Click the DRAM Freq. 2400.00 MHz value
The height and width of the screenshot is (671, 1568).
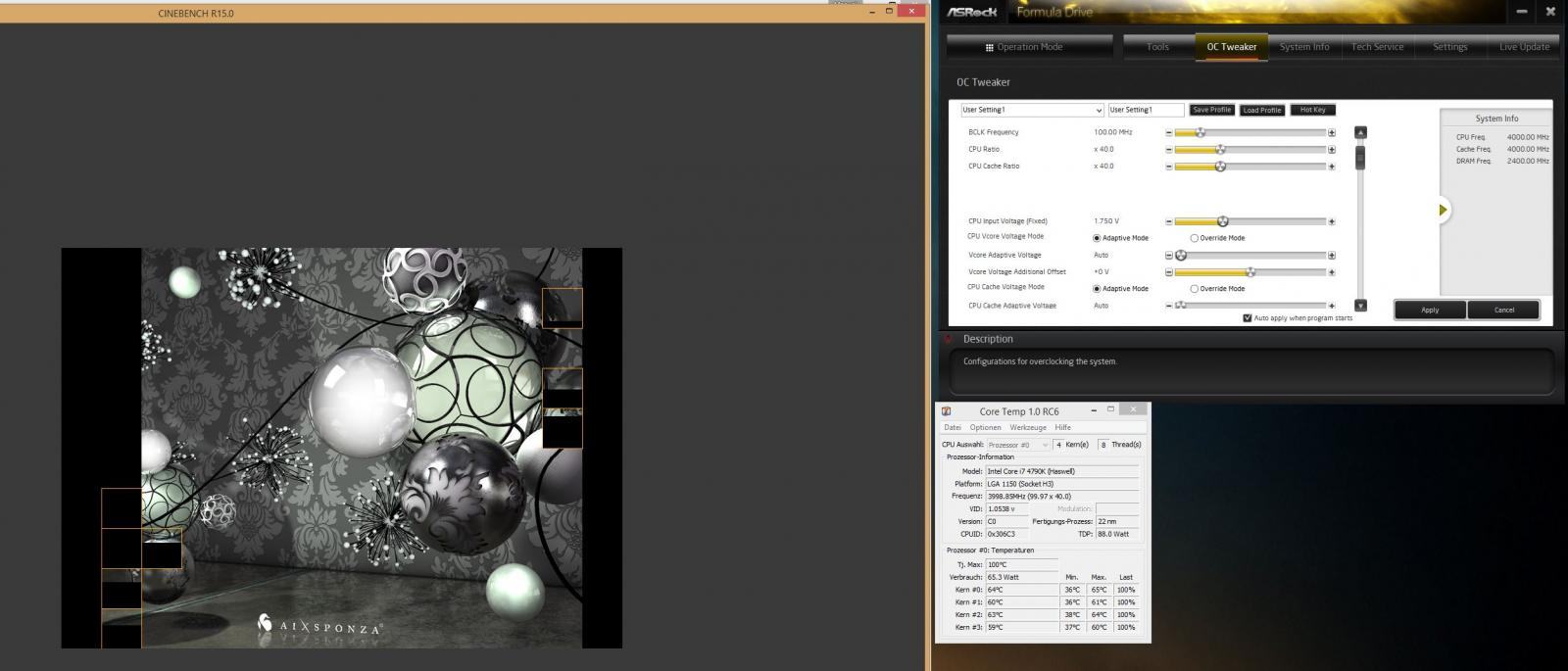(1528, 162)
